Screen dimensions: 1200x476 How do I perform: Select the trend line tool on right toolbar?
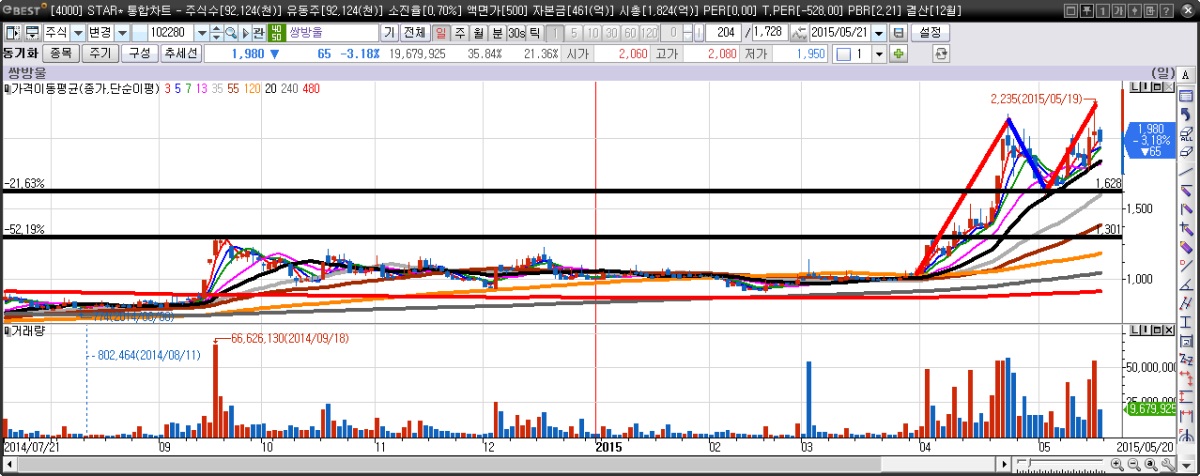(x=1187, y=171)
